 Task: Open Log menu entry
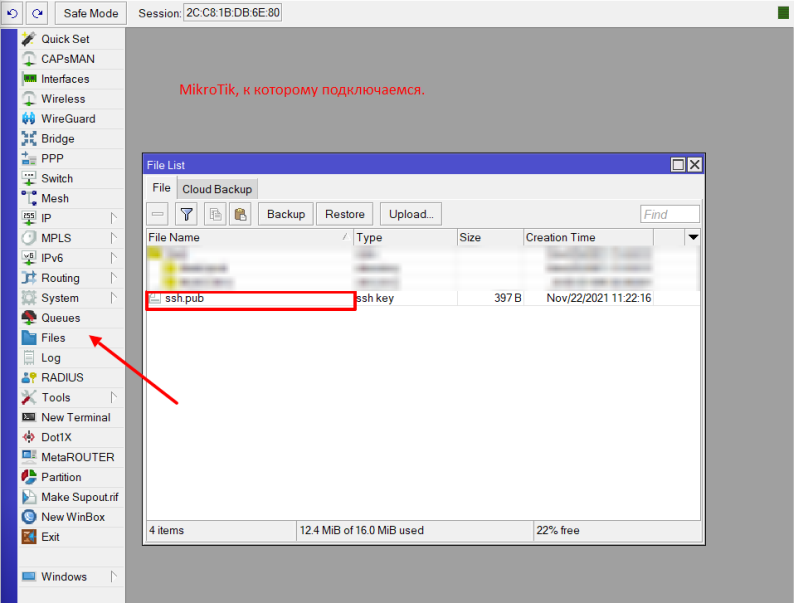[71, 357]
